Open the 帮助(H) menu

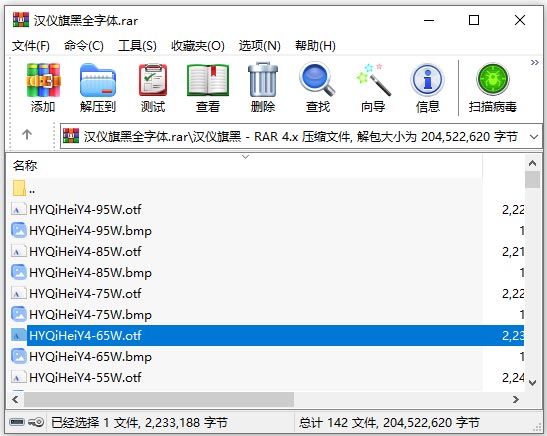point(315,46)
